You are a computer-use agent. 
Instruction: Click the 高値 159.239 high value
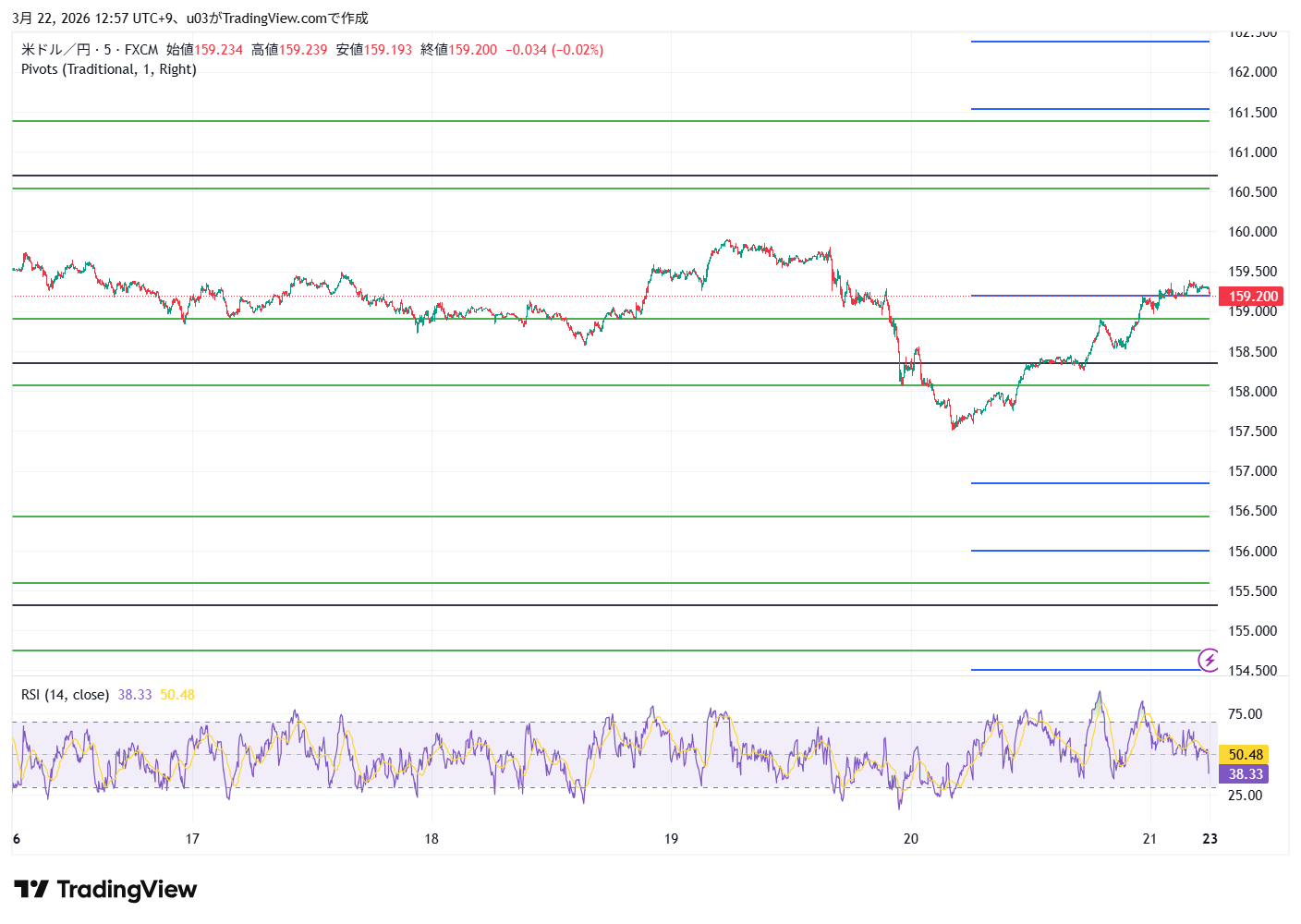click(289, 50)
